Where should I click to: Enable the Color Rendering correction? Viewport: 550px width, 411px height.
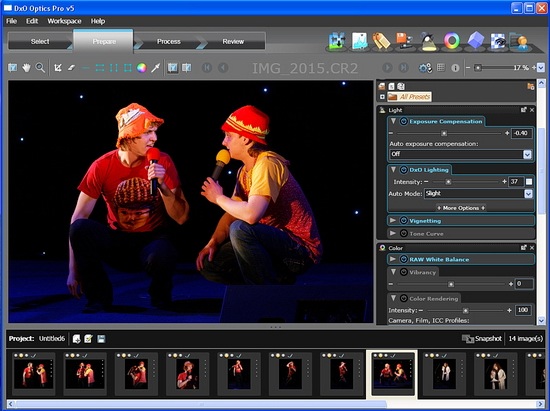point(403,298)
